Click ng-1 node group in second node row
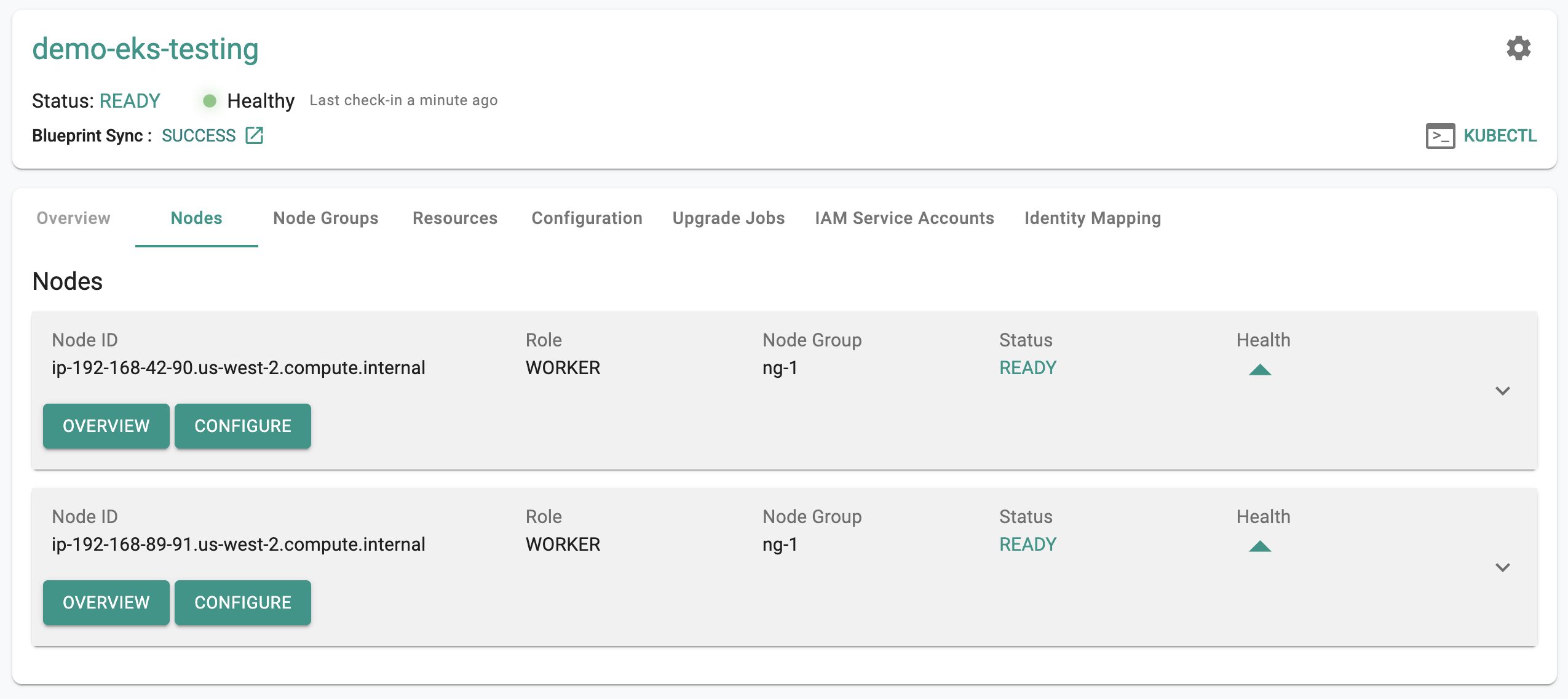The image size is (1568, 699). (780, 545)
